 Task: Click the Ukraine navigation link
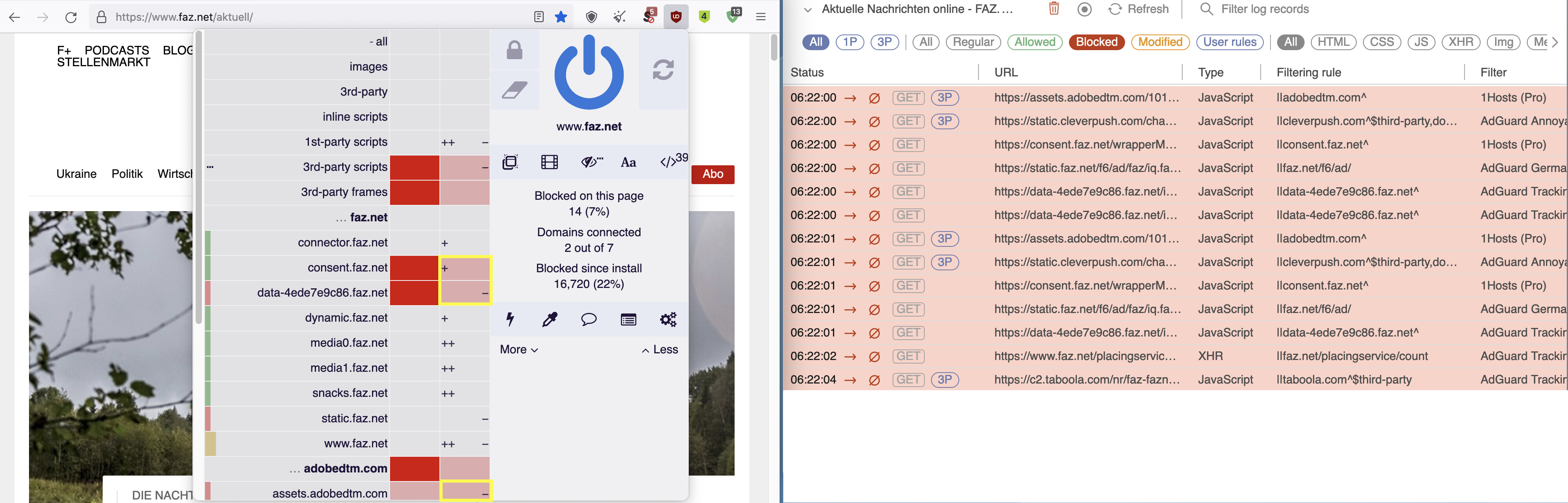coord(77,174)
